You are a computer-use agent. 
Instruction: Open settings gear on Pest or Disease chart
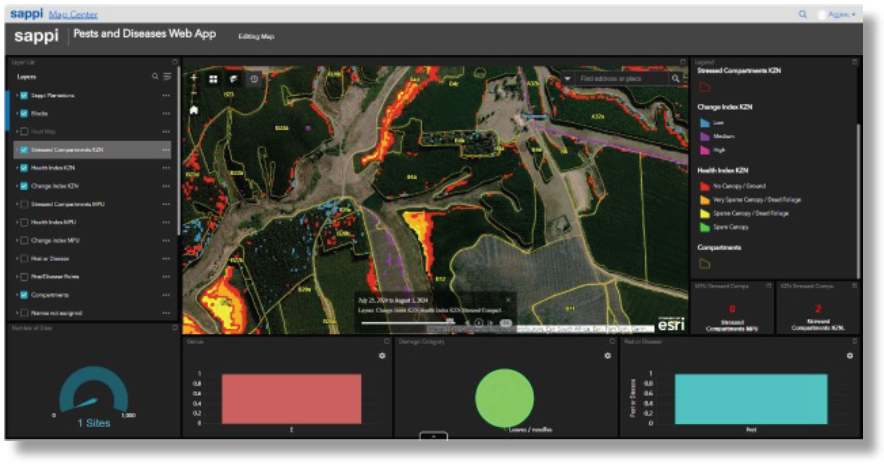(x=850, y=356)
